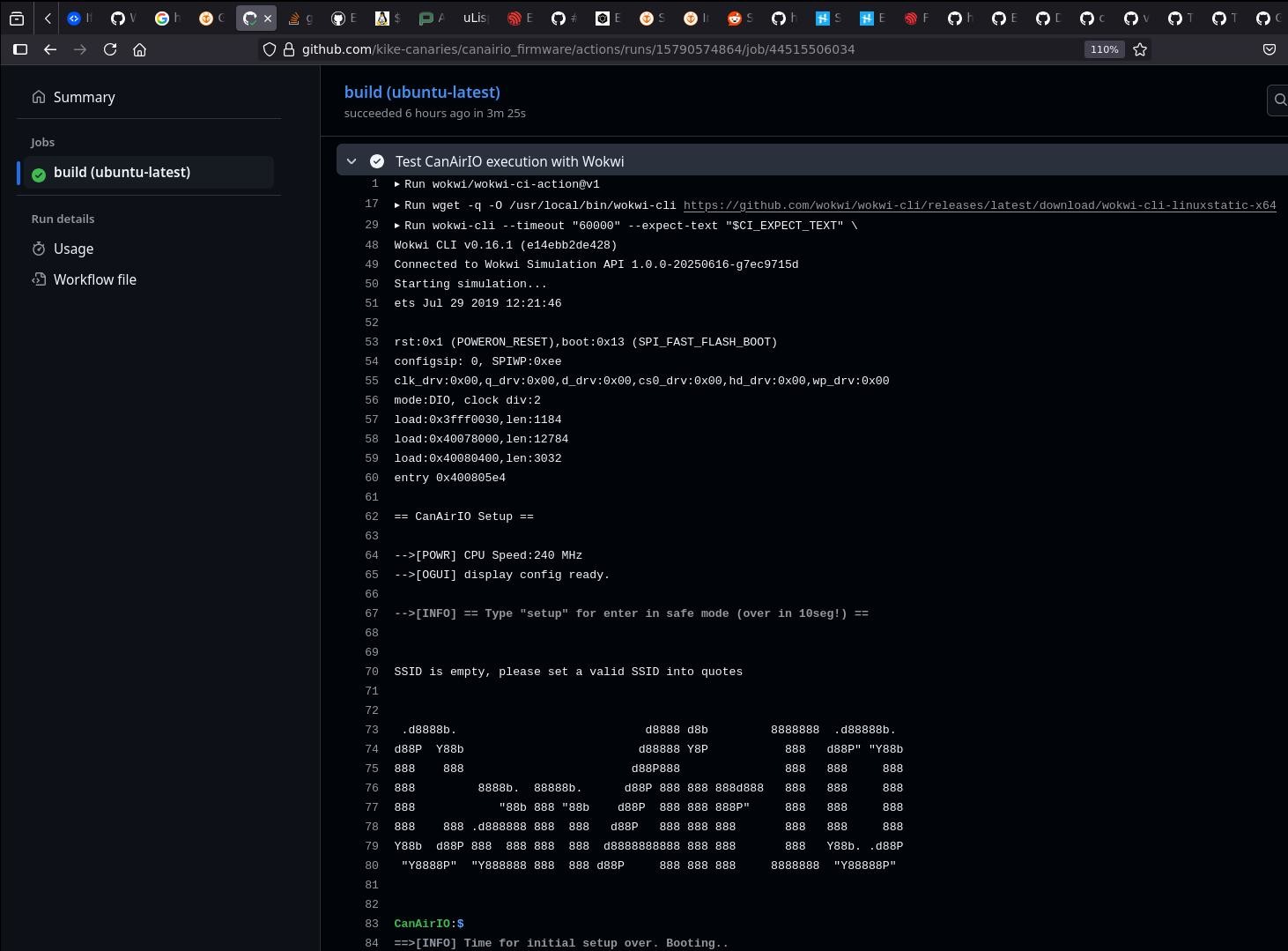Go back to previous page
Viewport: 1288px width, 951px height.
click(x=50, y=49)
